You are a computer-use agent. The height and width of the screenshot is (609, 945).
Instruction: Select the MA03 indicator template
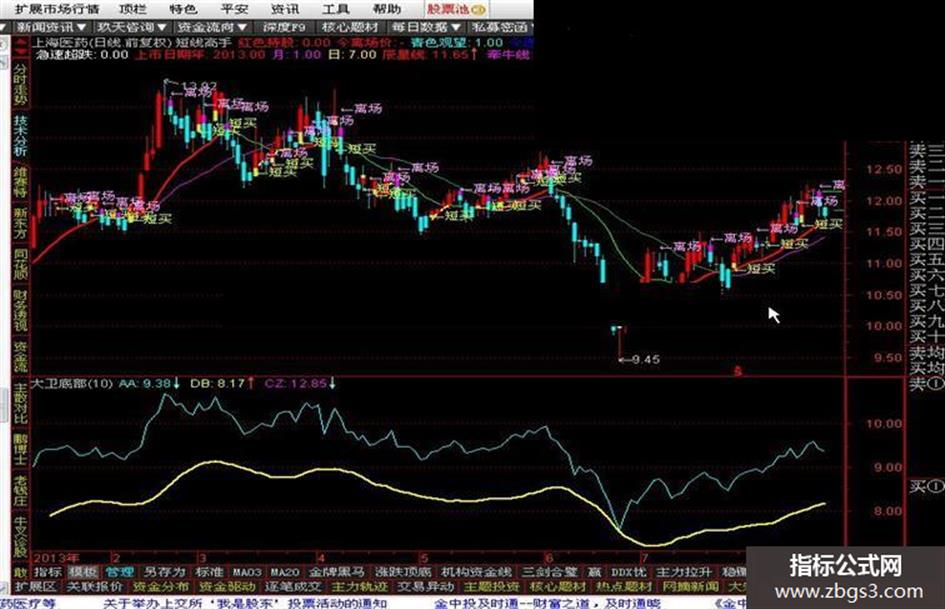[x=247, y=572]
